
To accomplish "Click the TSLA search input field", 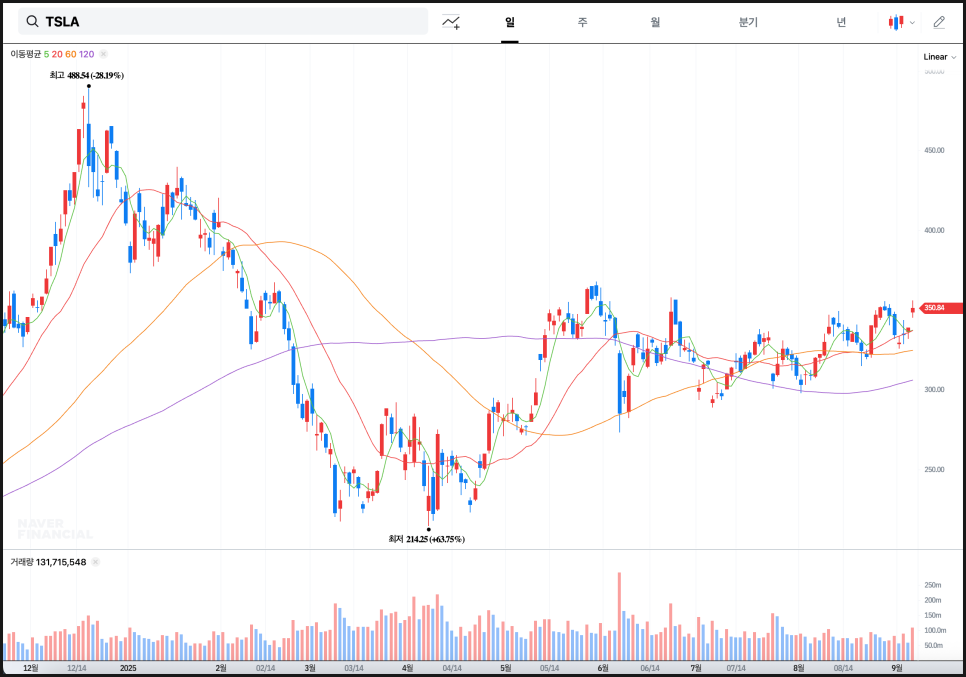I will pyautogui.click(x=223, y=22).
